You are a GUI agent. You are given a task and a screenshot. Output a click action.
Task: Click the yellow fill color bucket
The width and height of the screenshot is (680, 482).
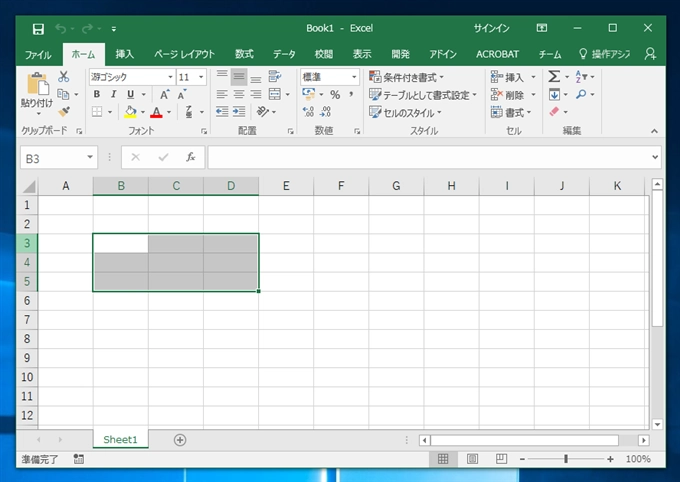tap(131, 112)
